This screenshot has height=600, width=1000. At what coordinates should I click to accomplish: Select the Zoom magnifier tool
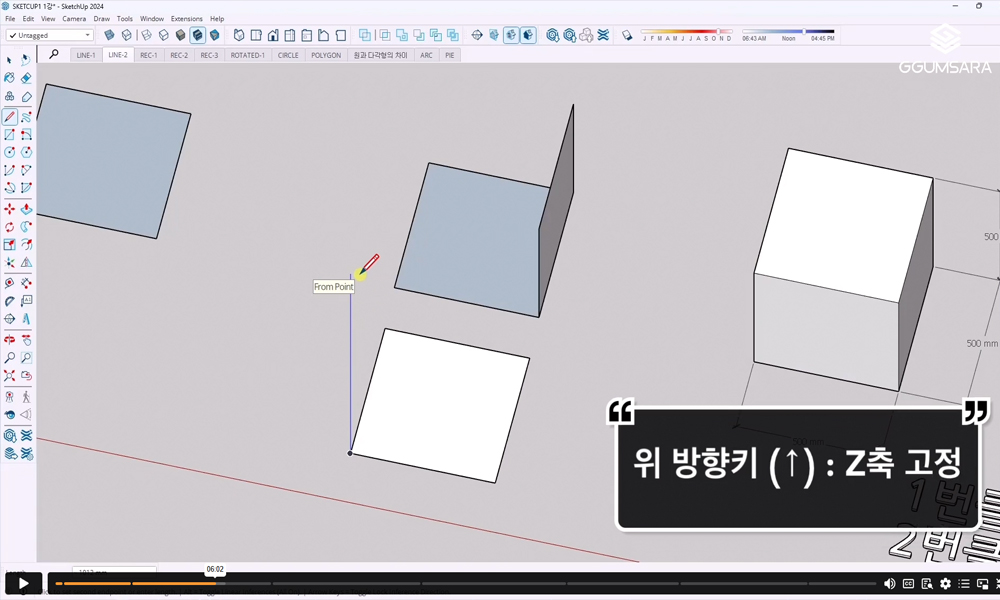(10, 358)
